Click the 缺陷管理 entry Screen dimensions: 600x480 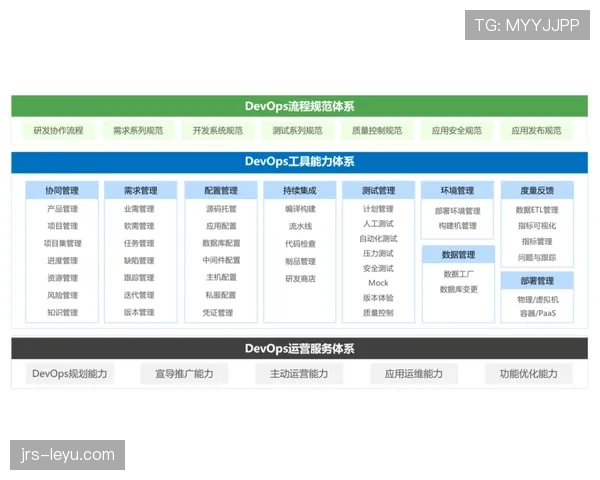click(139, 261)
